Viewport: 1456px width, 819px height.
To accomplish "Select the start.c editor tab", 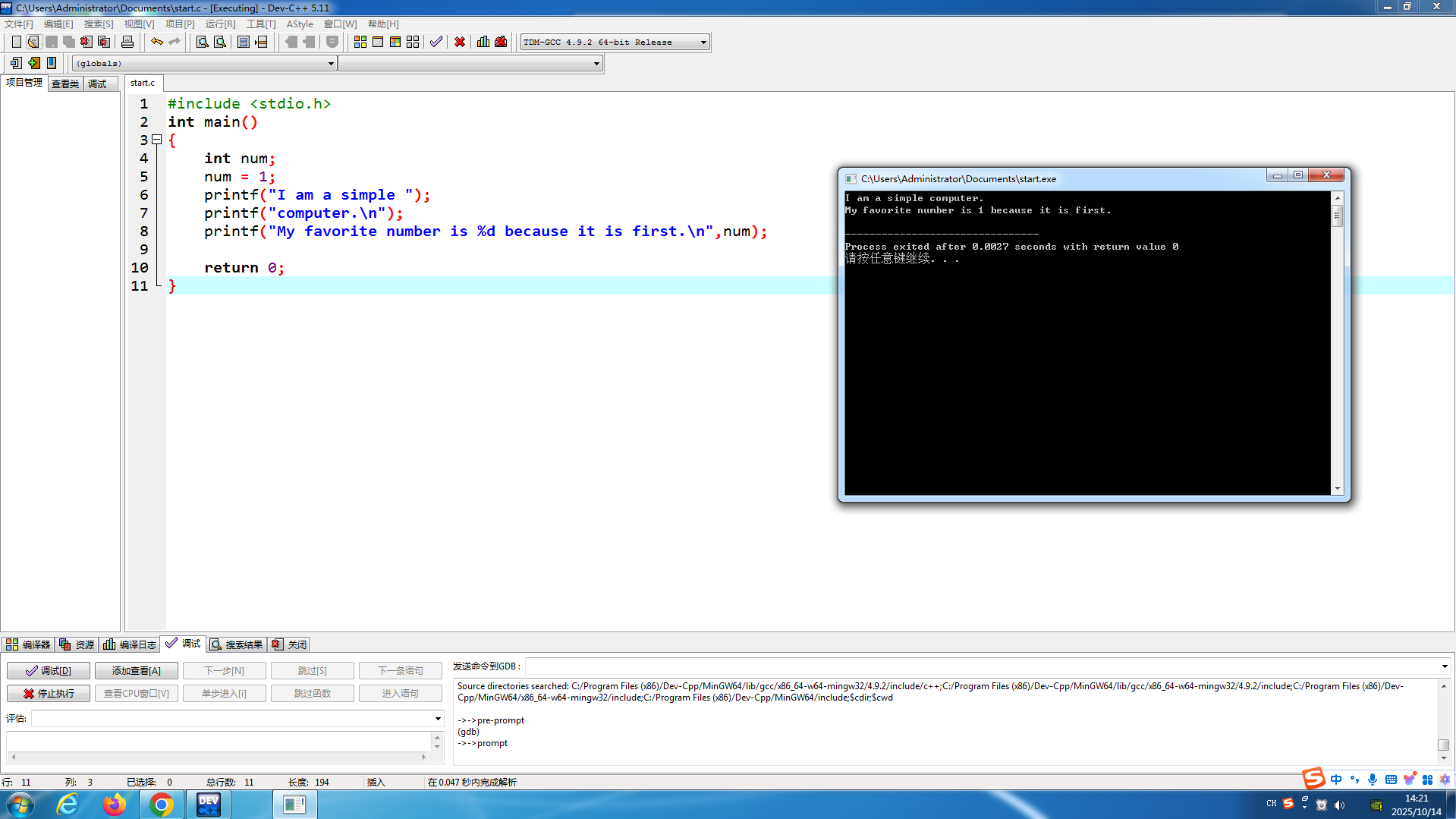I will coord(143,83).
